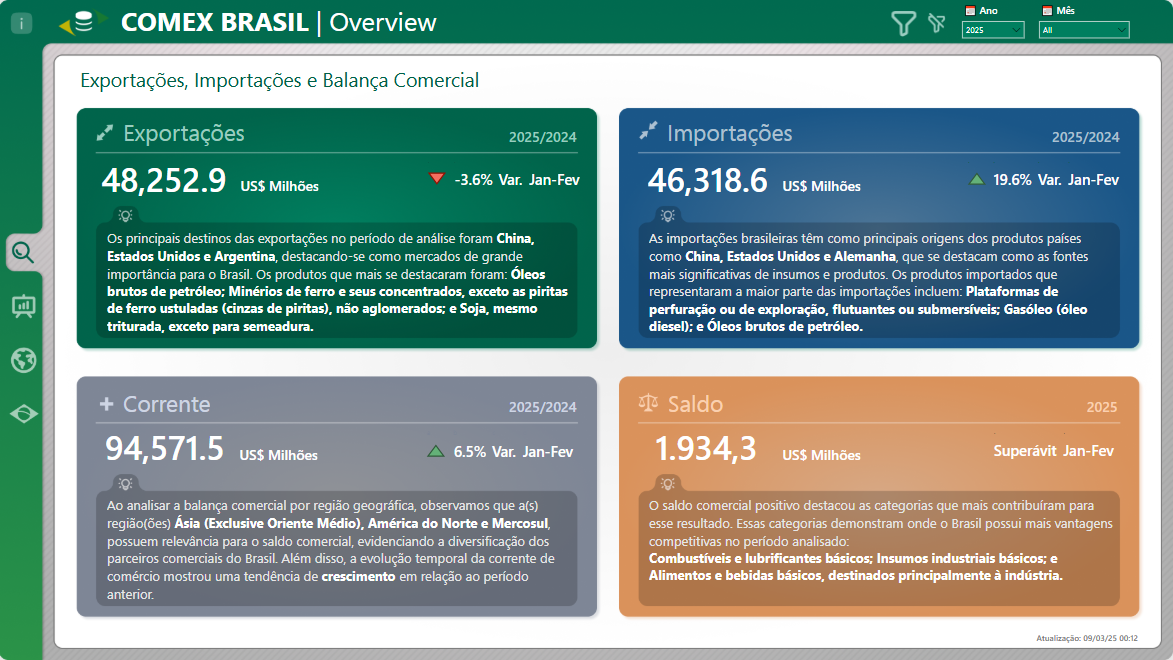Click the red down triangle on Exportações

pyautogui.click(x=436, y=178)
